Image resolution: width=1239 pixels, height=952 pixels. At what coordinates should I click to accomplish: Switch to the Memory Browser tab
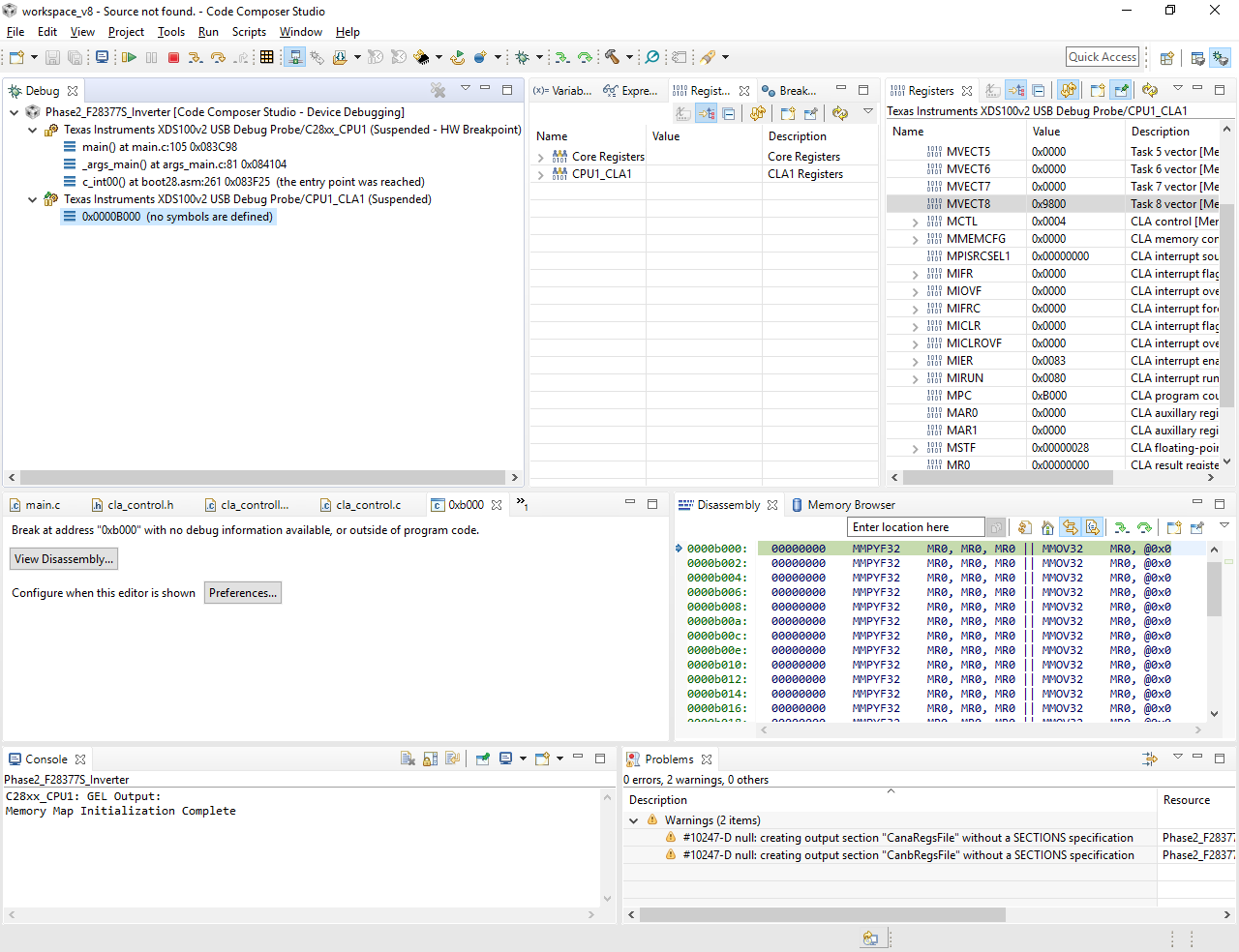point(850,505)
